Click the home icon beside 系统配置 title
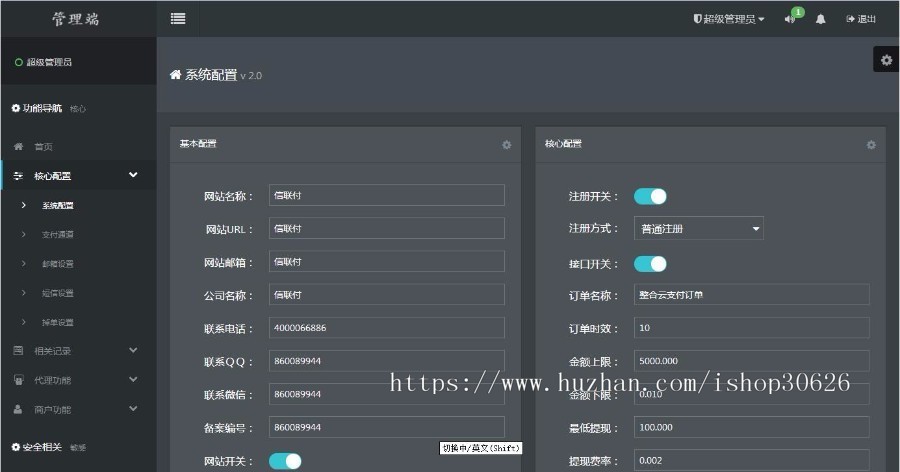The image size is (900, 472). [x=176, y=75]
